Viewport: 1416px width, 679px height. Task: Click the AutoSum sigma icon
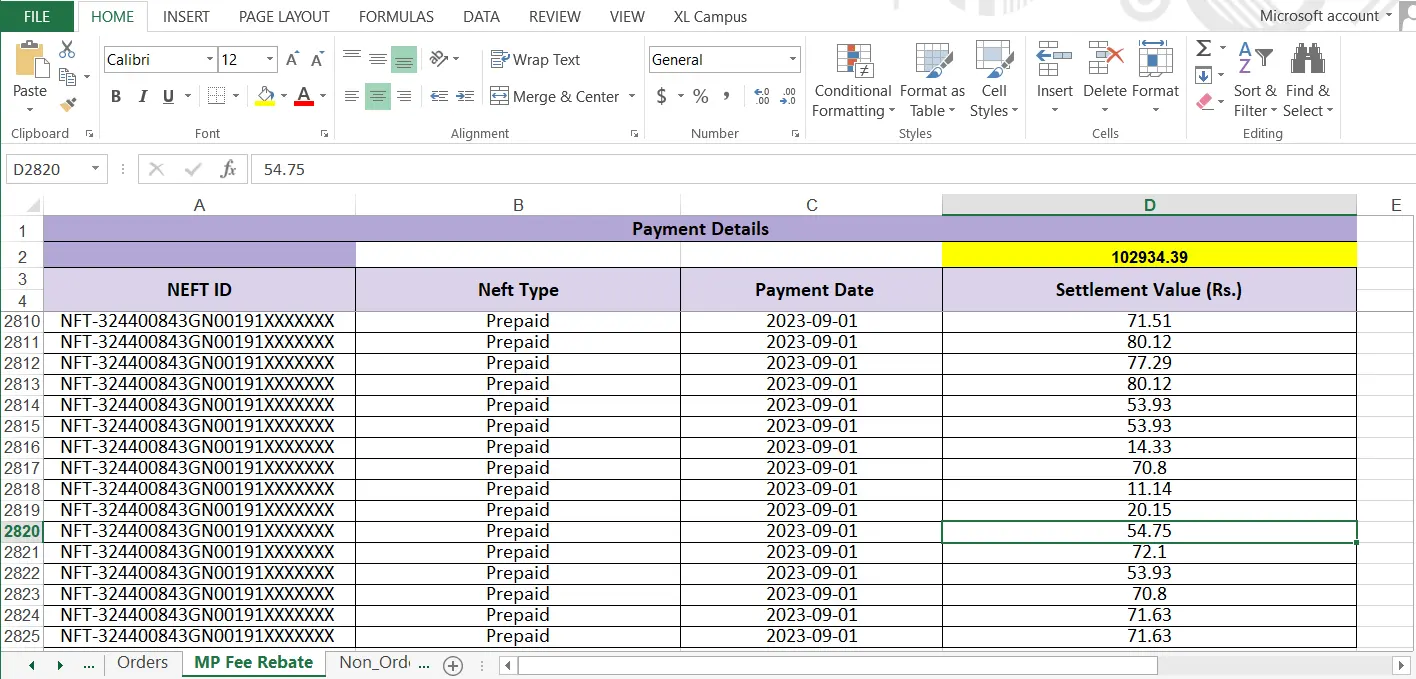(x=1204, y=49)
